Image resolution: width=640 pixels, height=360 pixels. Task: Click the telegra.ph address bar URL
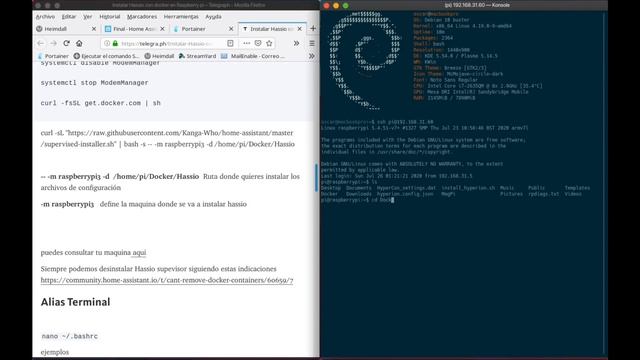[x=167, y=43]
